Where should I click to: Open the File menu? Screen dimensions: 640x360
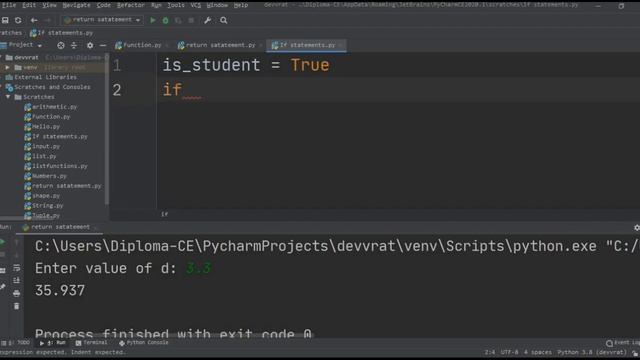9,5
